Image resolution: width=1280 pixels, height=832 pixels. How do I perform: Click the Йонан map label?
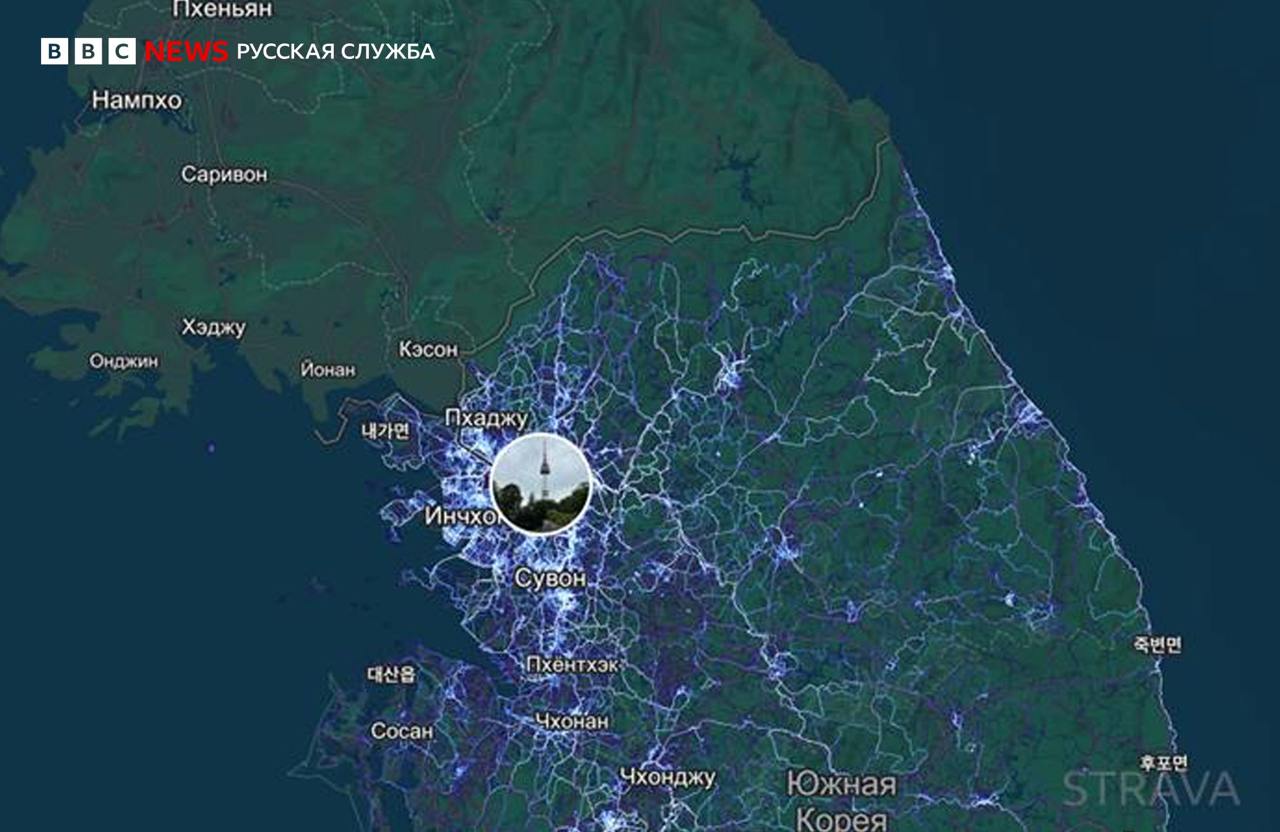click(328, 370)
